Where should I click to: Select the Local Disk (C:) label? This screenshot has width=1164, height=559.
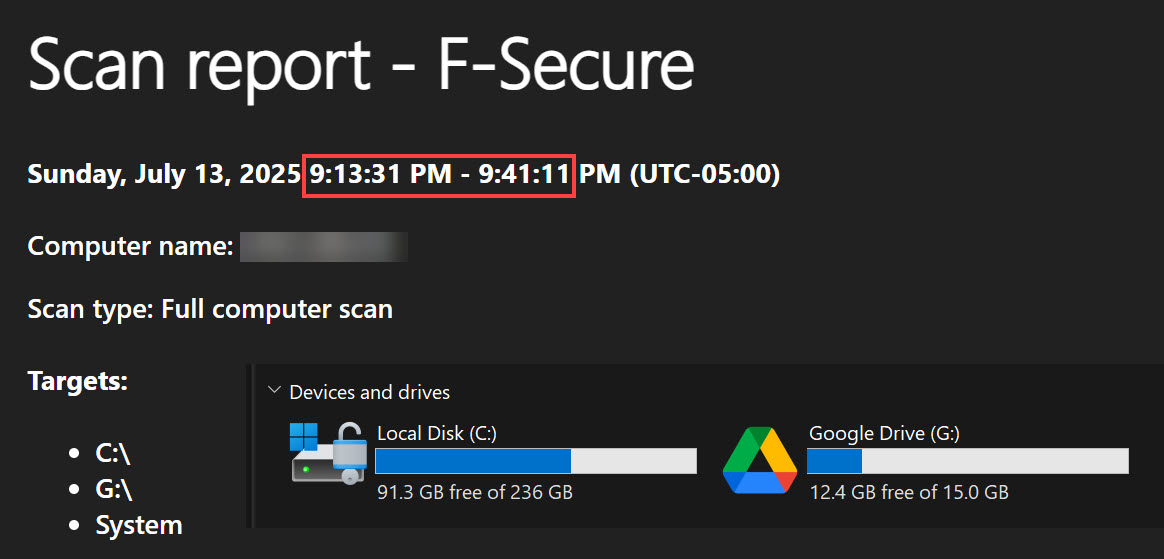(x=436, y=434)
